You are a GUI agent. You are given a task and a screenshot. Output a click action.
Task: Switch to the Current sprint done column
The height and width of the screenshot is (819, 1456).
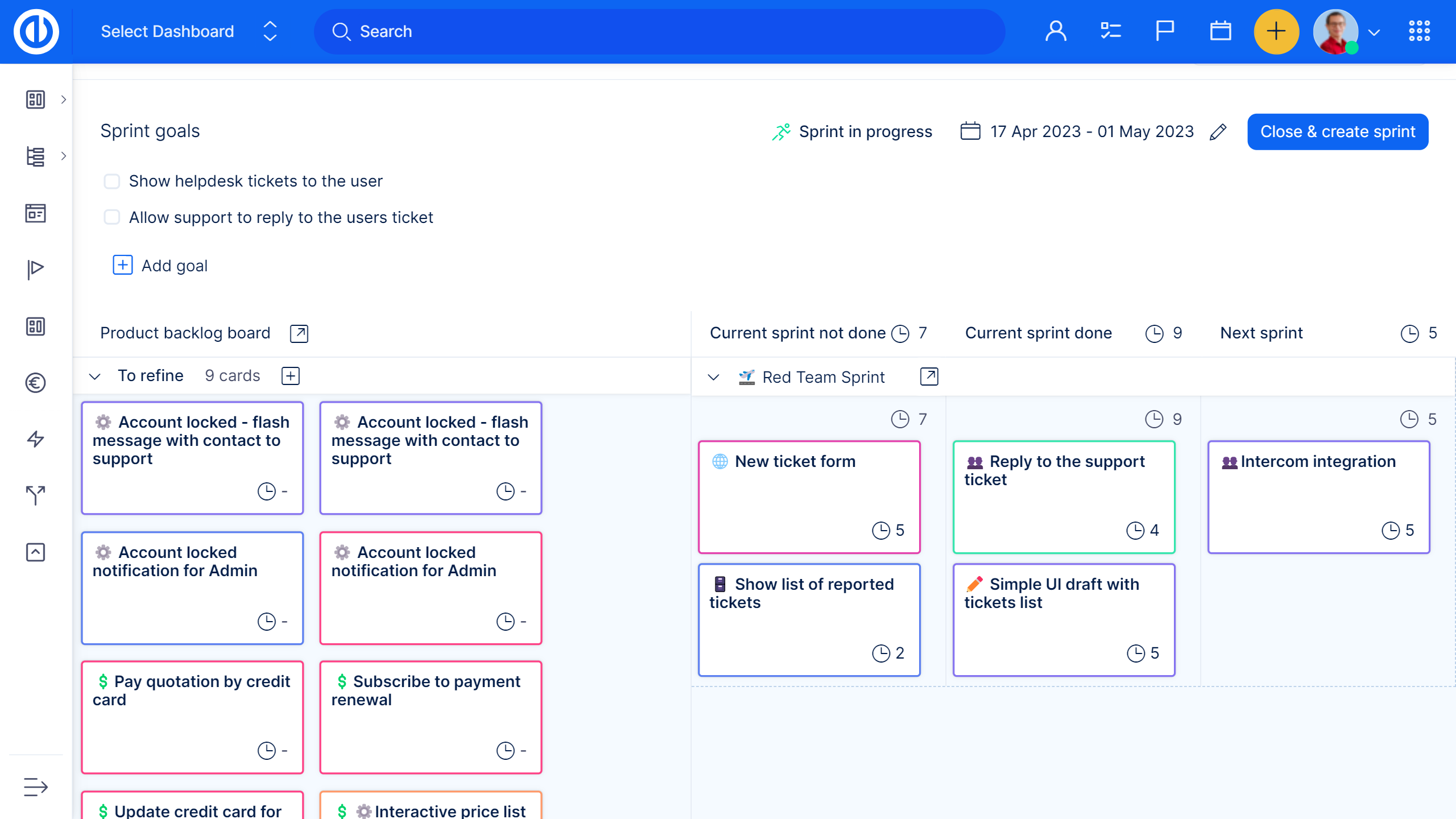click(1039, 333)
